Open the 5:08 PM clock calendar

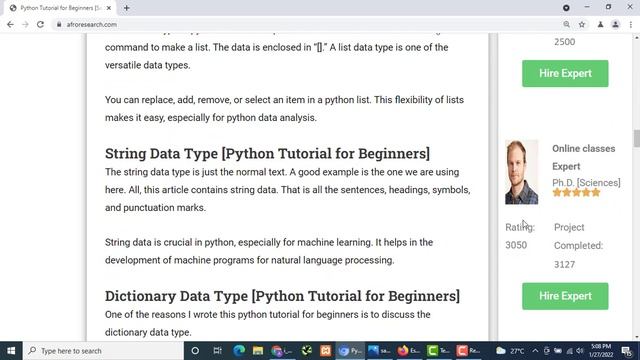[x=601, y=351]
